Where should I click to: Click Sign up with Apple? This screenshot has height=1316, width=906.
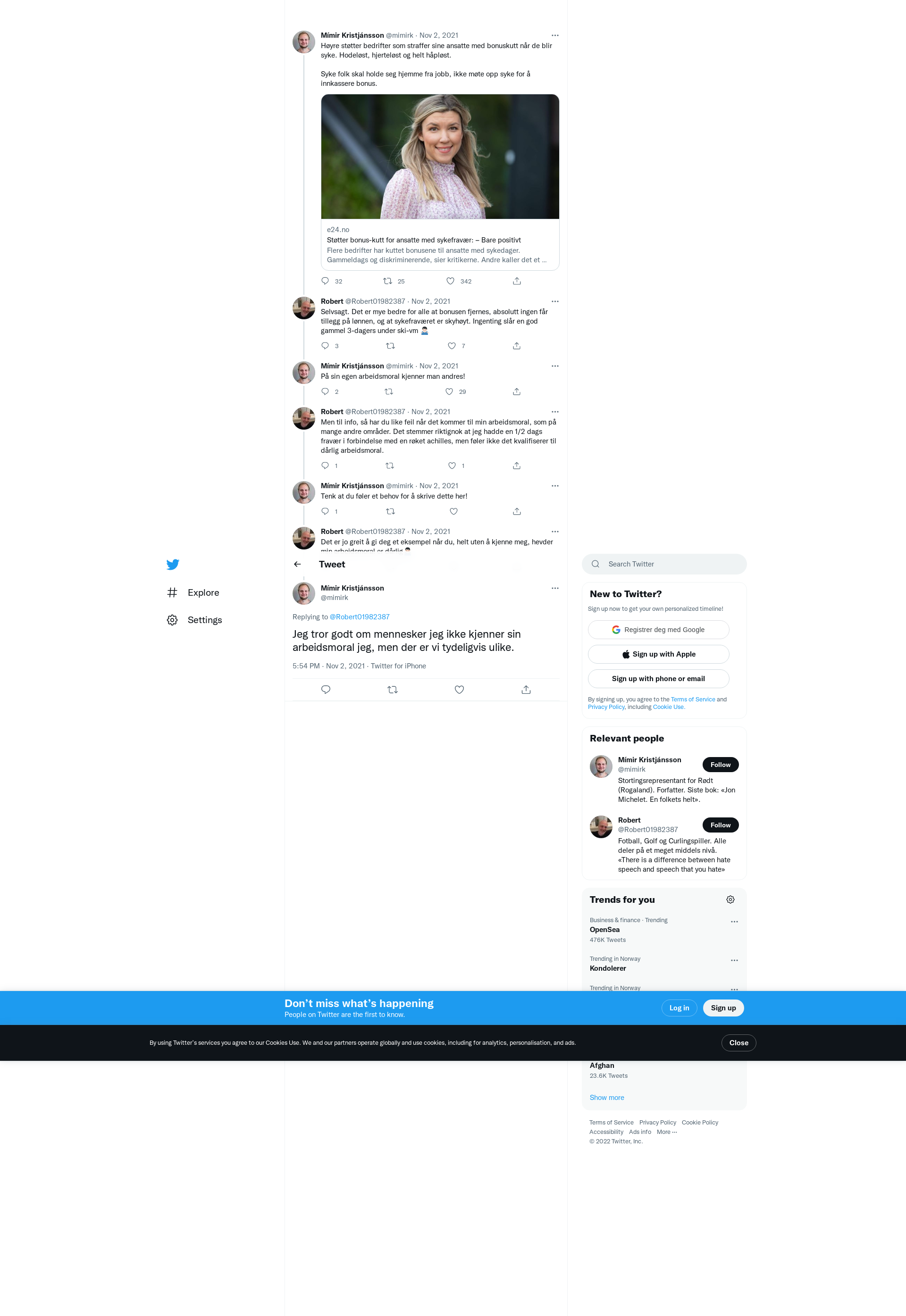pyautogui.click(x=658, y=654)
